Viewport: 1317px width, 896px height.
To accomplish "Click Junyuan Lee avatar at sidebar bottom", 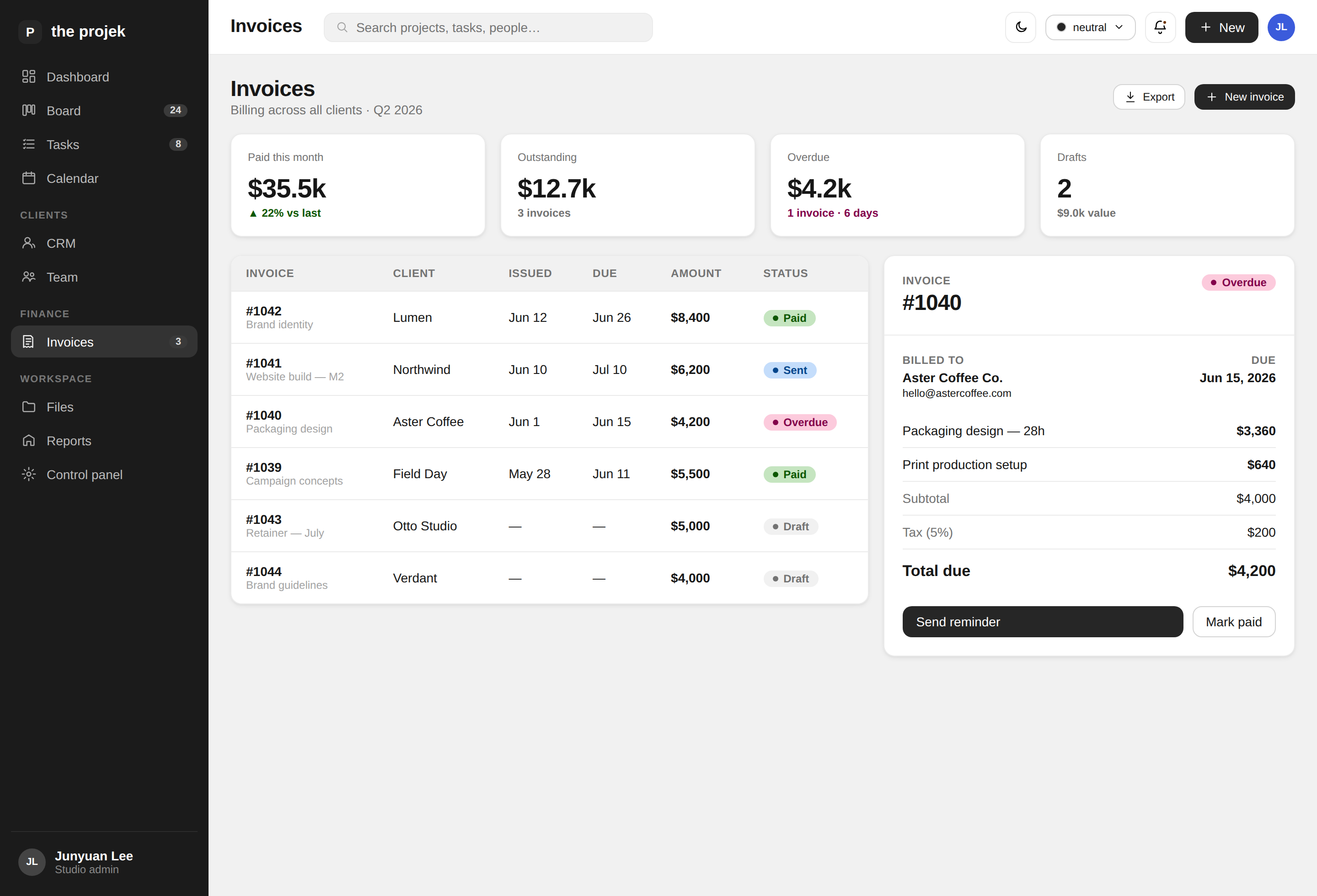I will click(32, 861).
